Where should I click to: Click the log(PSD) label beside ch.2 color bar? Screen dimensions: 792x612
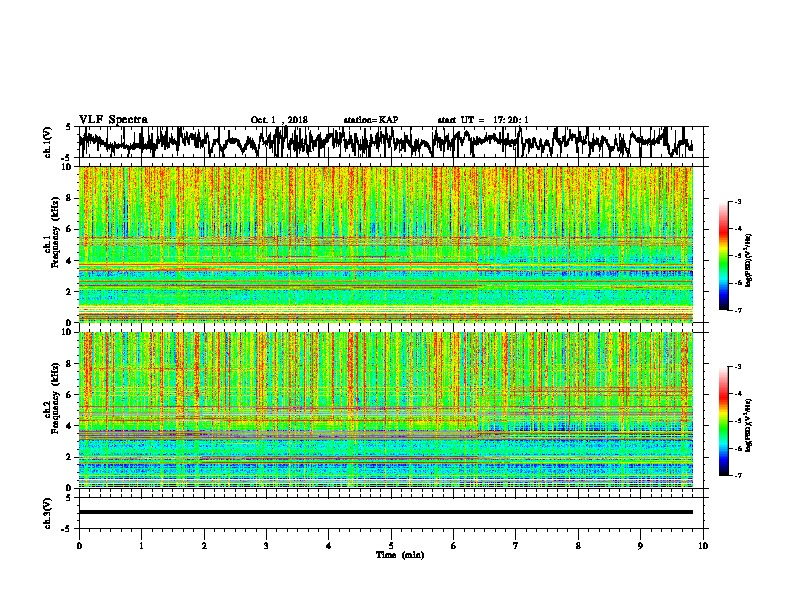coord(748,425)
